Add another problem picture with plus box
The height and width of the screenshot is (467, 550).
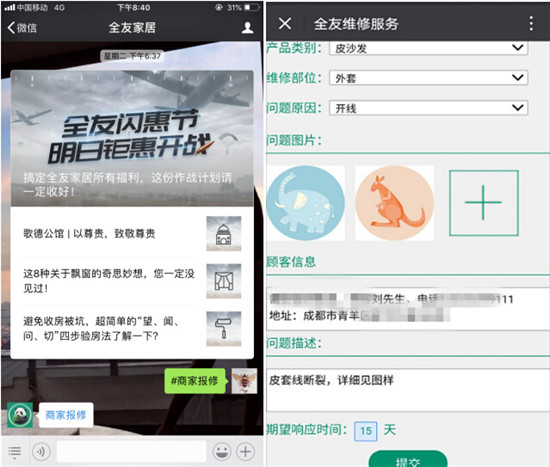click(484, 203)
